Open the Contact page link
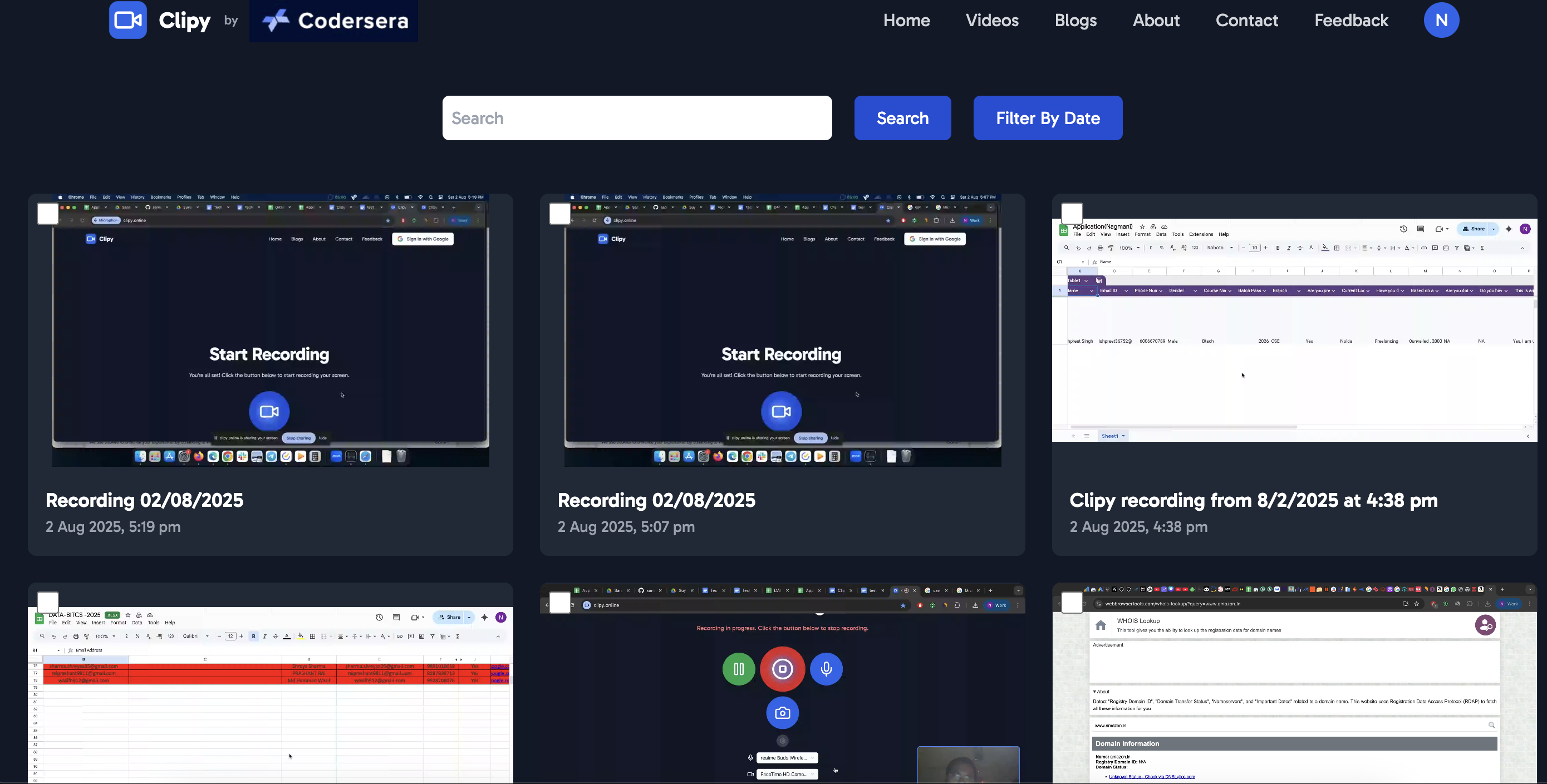Image resolution: width=1547 pixels, height=784 pixels. pos(1247,21)
